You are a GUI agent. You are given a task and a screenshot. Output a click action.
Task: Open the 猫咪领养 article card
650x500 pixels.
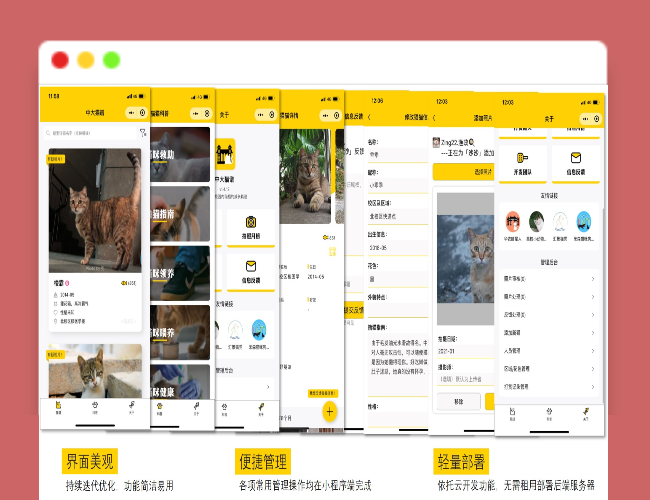click(x=180, y=273)
